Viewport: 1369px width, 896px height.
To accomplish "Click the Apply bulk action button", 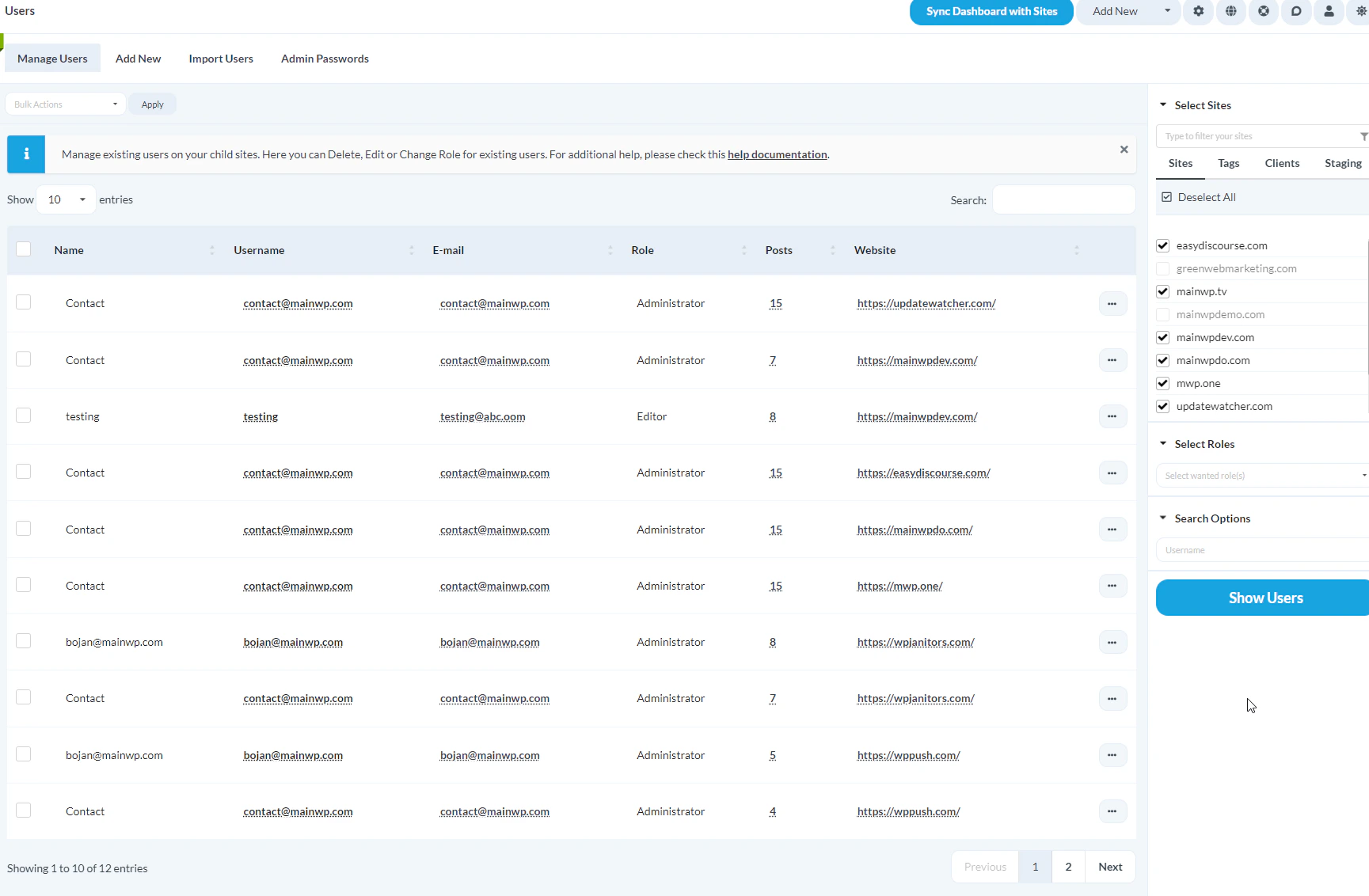I will point(152,104).
